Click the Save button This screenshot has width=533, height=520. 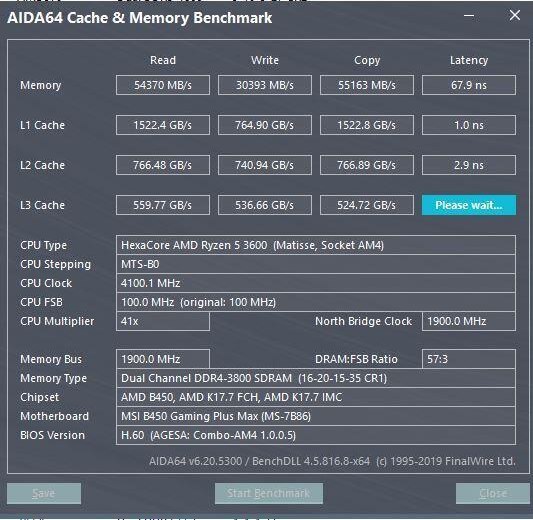[x=44, y=493]
